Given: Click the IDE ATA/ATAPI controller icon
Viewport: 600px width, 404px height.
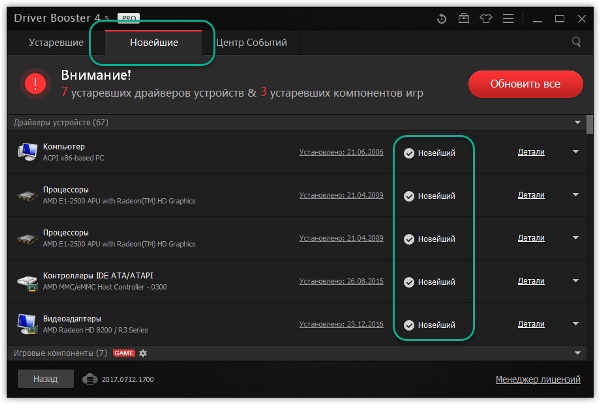Looking at the screenshot, I should pos(28,283).
